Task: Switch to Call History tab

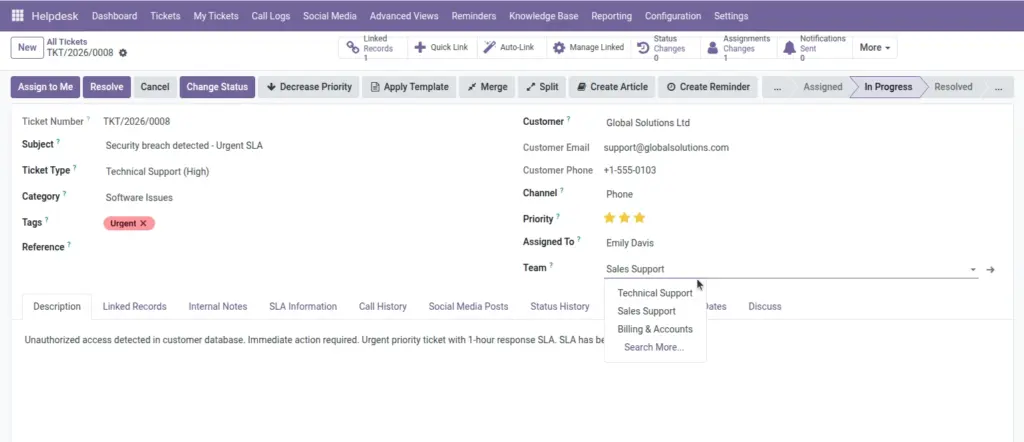Action: pyautogui.click(x=383, y=306)
